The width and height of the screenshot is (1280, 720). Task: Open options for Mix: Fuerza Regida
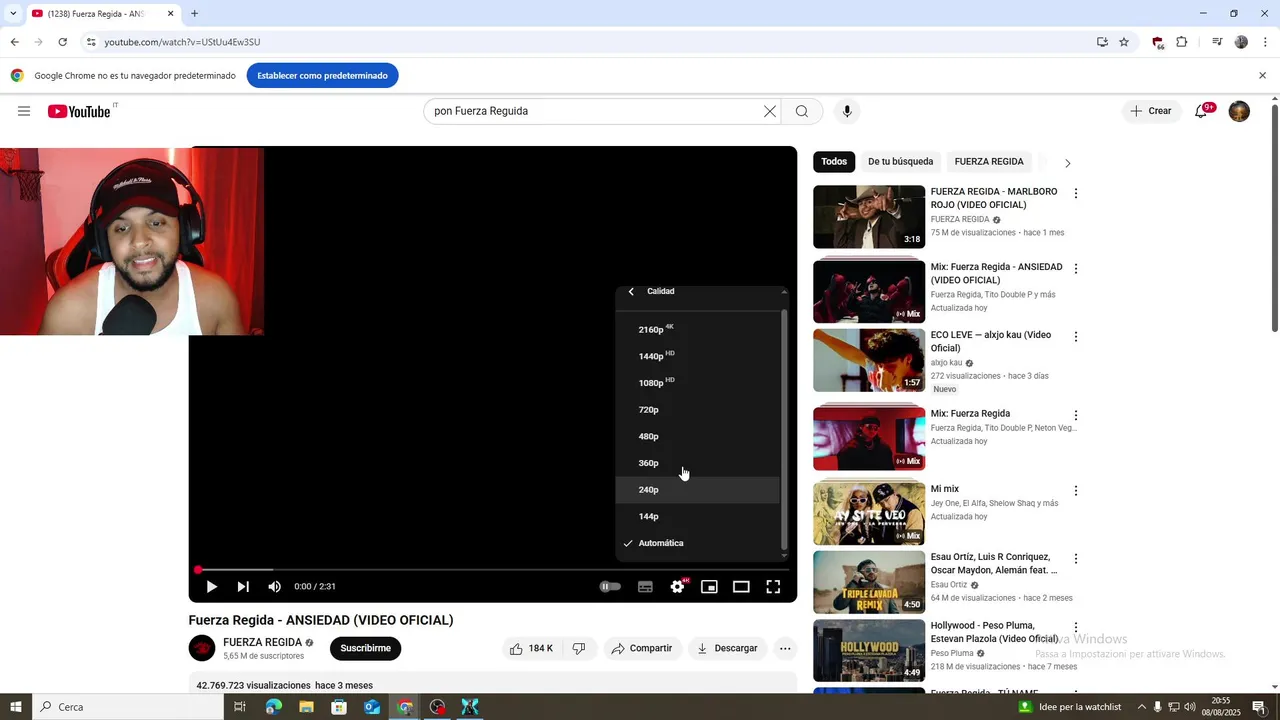(1076, 415)
